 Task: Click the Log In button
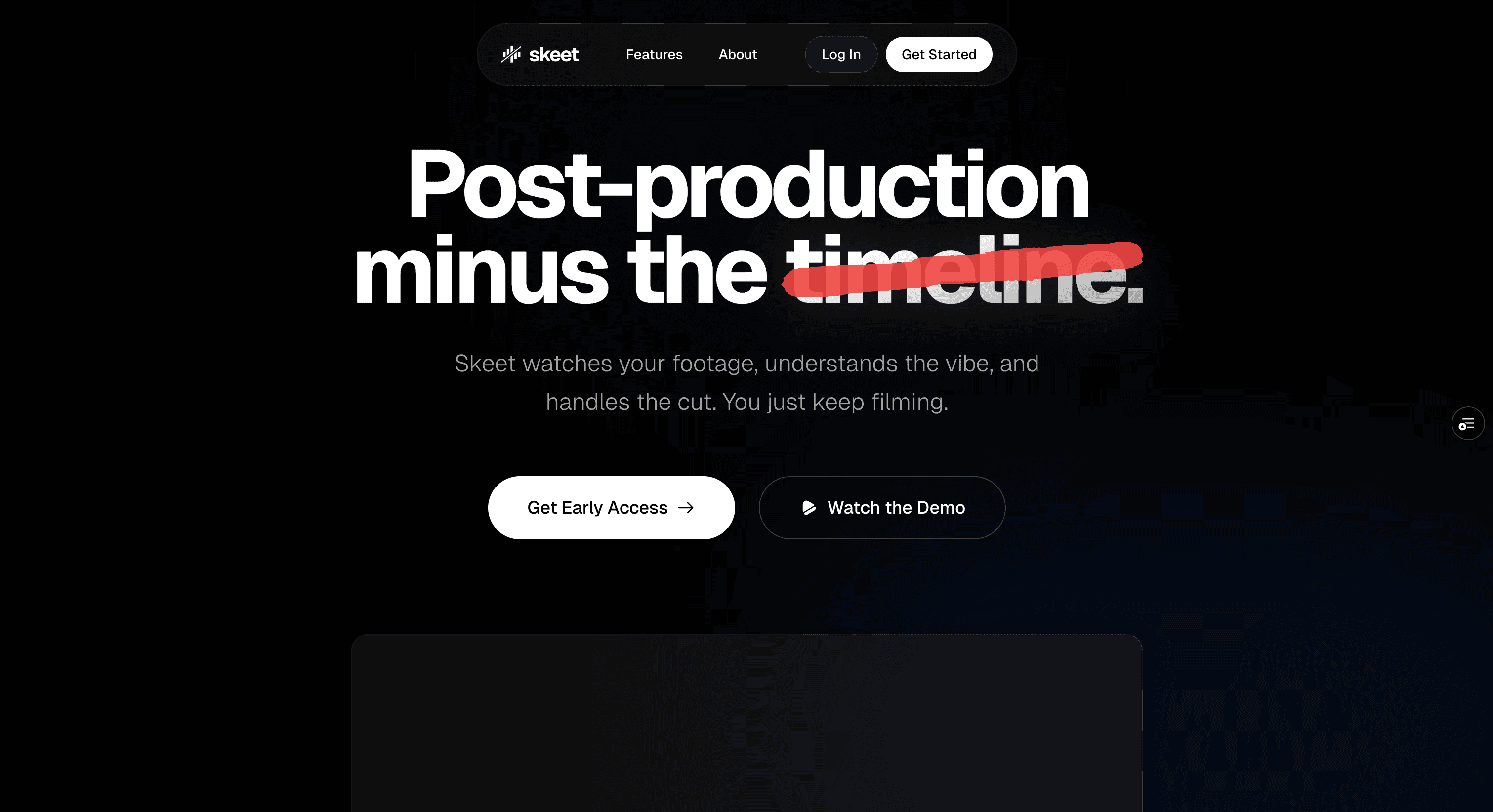pos(841,54)
